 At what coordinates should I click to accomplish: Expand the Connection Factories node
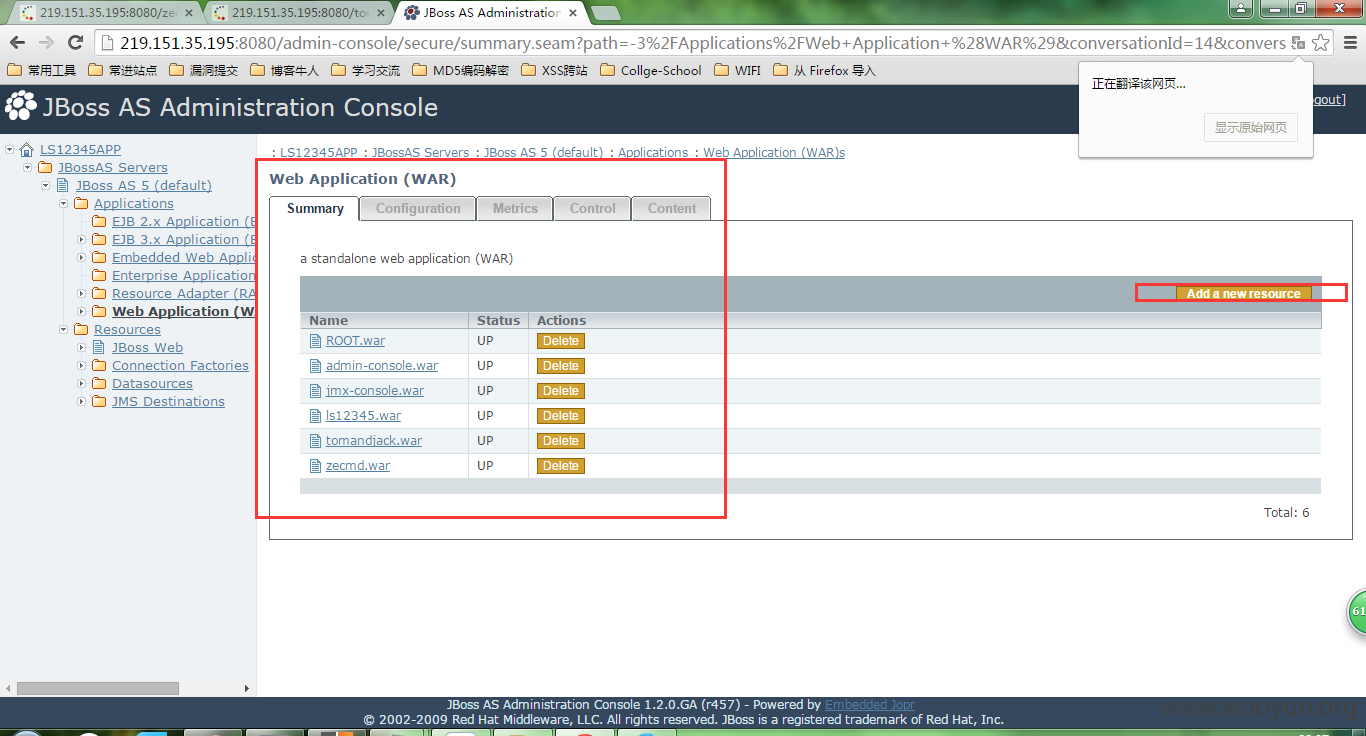pos(82,366)
